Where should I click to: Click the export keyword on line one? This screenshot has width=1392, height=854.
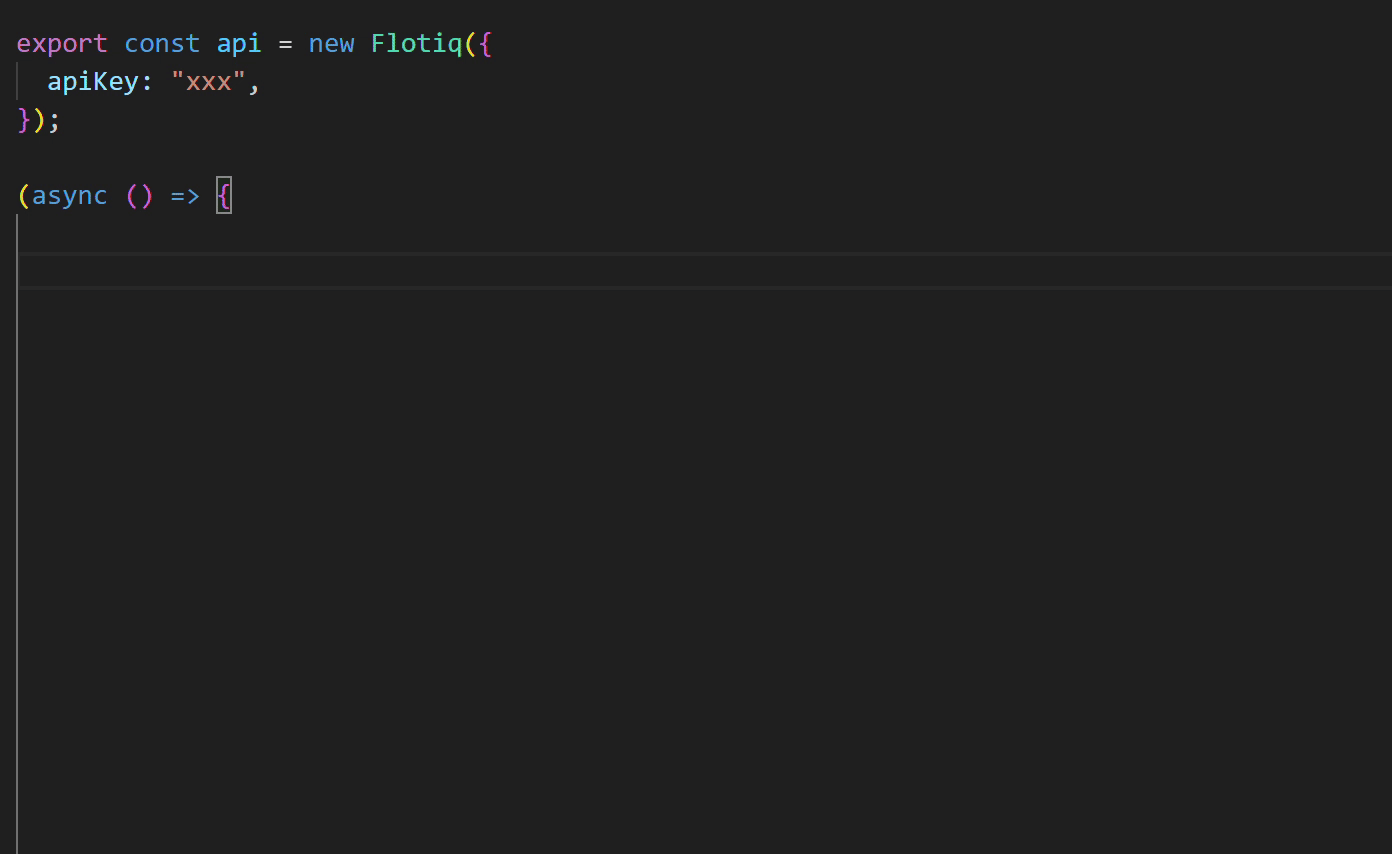click(62, 44)
